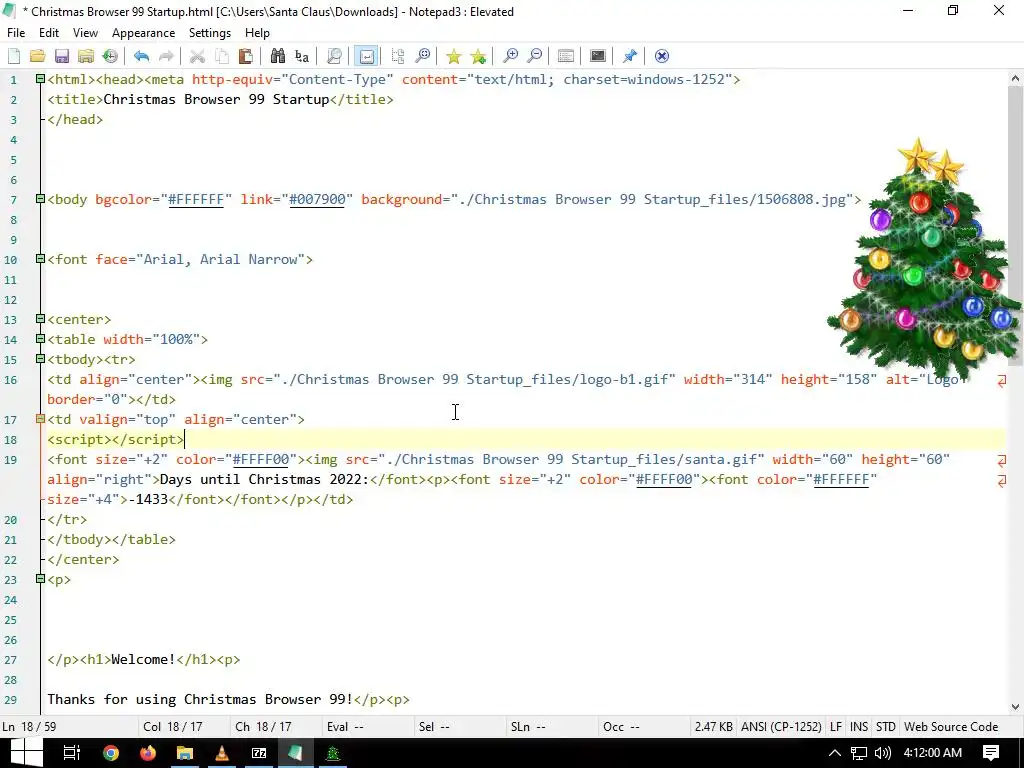Collapse the p fold on line 23
1024x768 pixels.
click(x=40, y=579)
